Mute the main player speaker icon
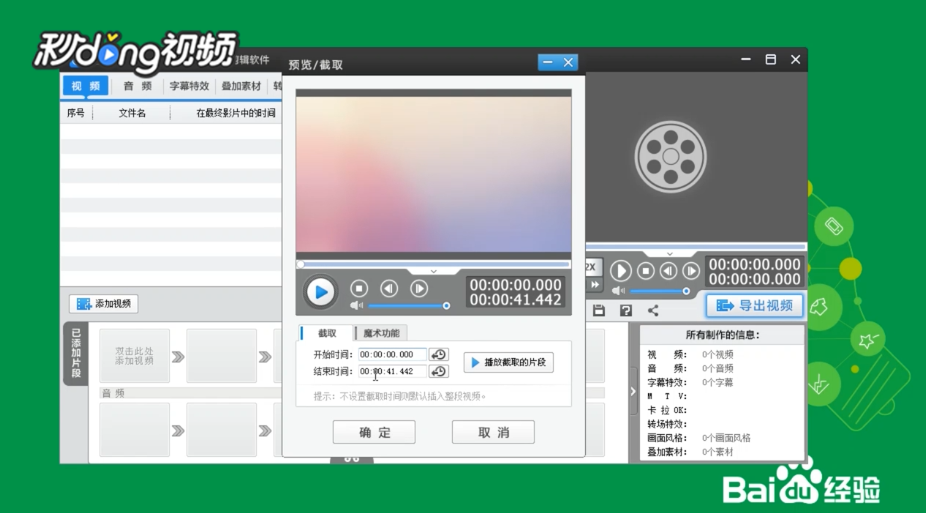The image size is (926, 513). point(618,290)
